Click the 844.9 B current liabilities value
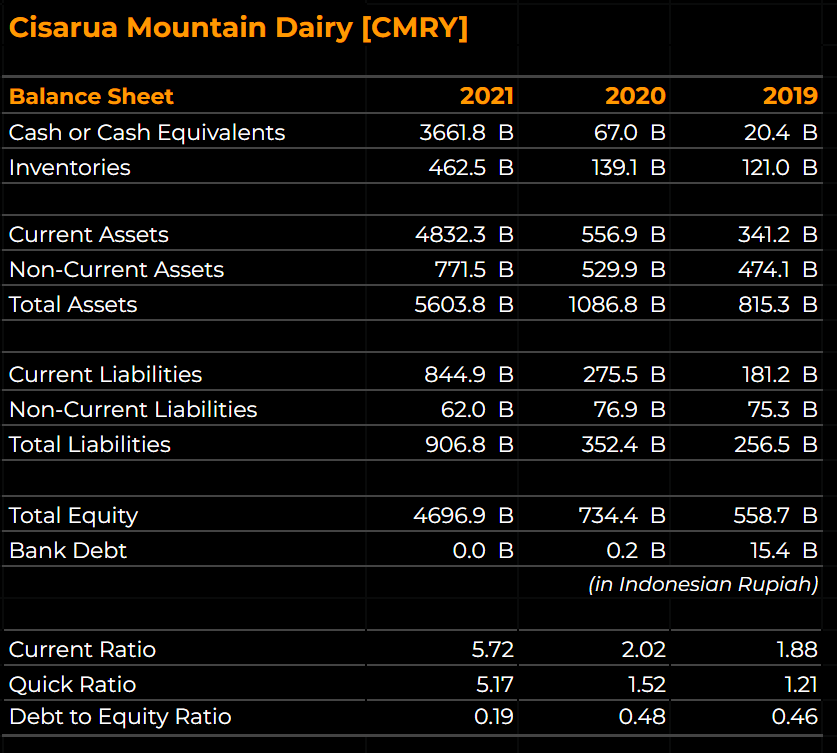 (469, 375)
